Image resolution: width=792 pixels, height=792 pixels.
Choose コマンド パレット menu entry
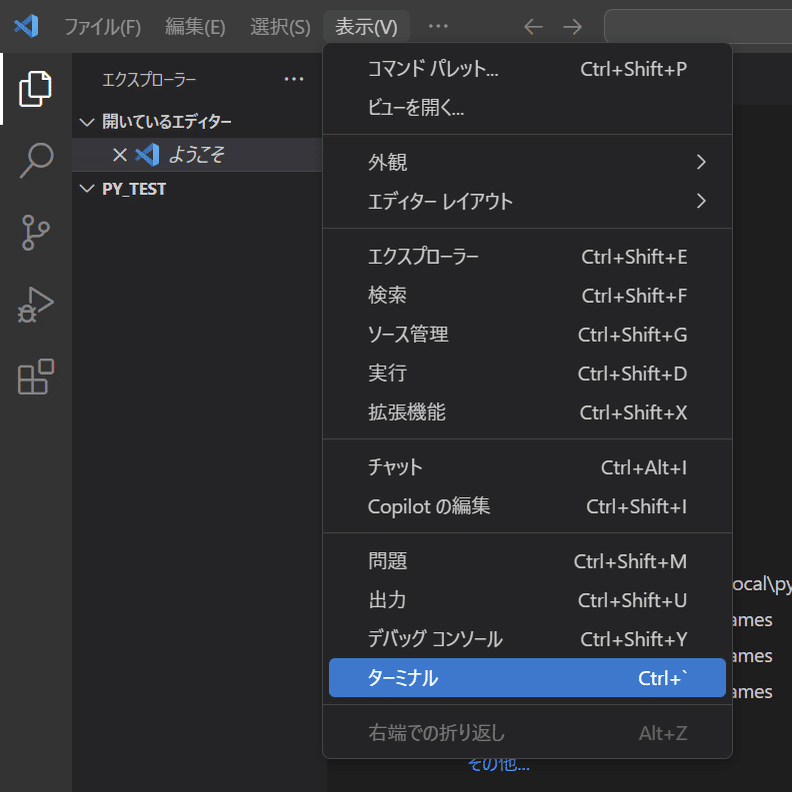coord(527,69)
